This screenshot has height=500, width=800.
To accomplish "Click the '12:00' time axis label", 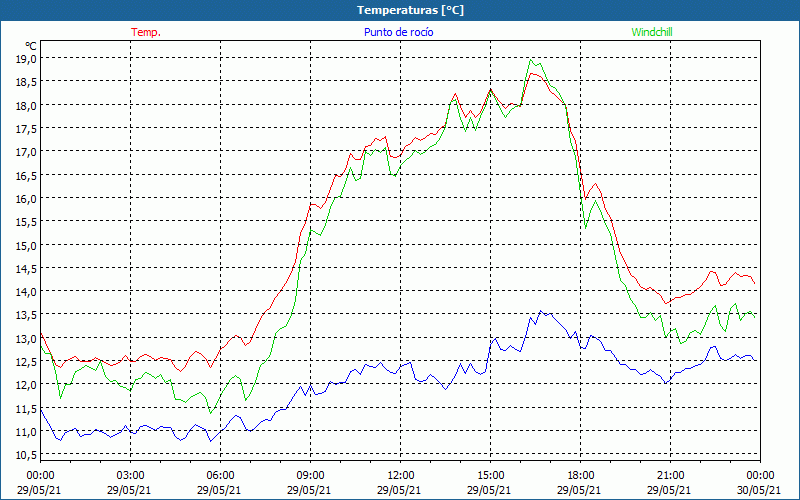I will (401, 475).
